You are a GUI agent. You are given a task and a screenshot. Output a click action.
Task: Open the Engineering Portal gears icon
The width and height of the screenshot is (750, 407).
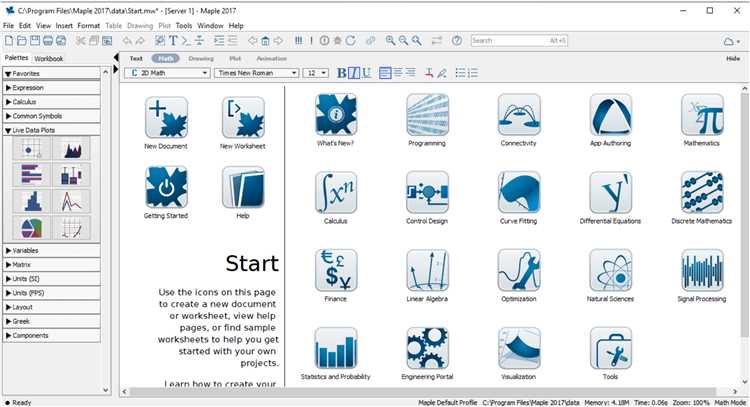coord(427,348)
